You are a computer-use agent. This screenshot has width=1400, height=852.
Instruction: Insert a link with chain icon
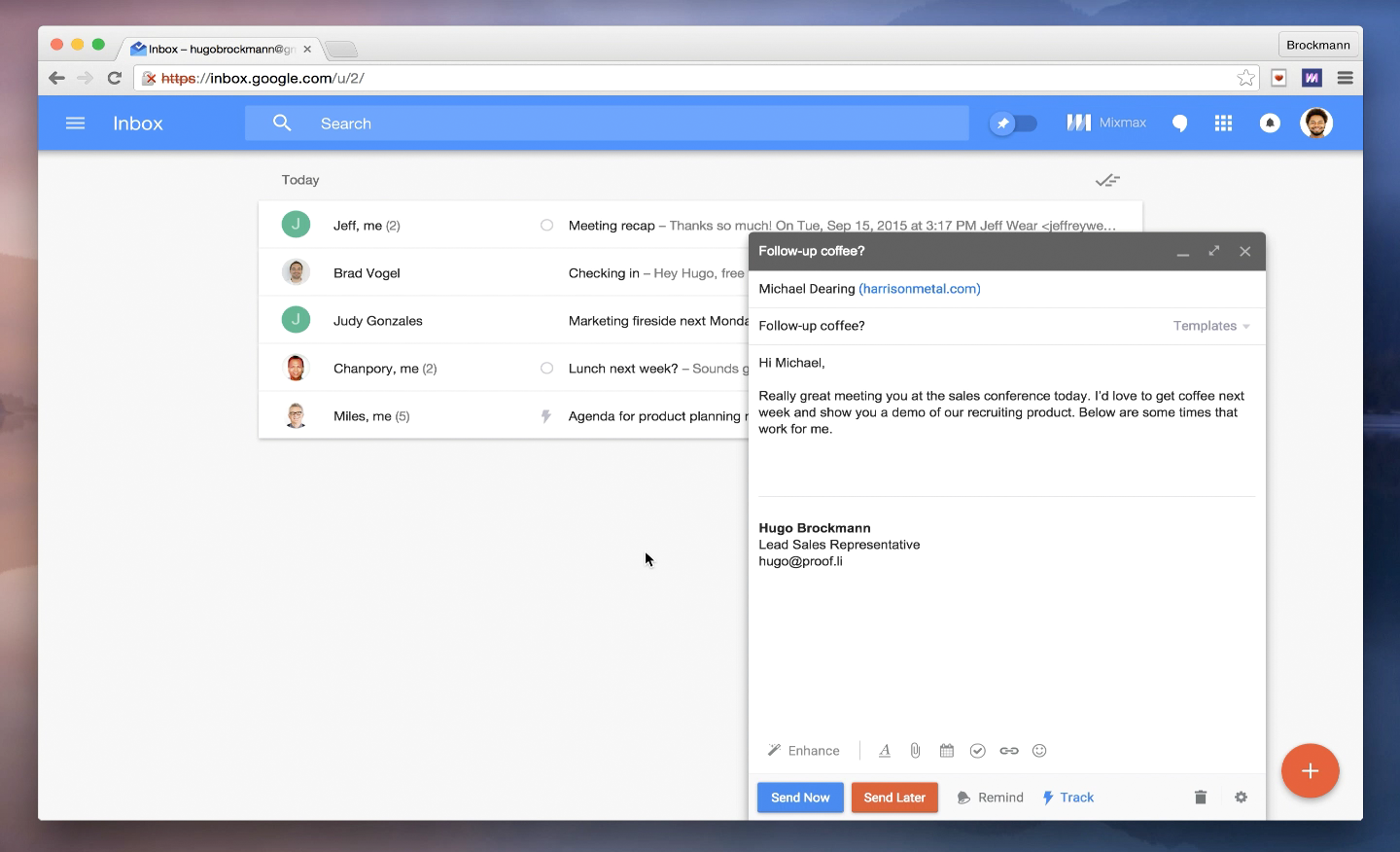point(1009,751)
